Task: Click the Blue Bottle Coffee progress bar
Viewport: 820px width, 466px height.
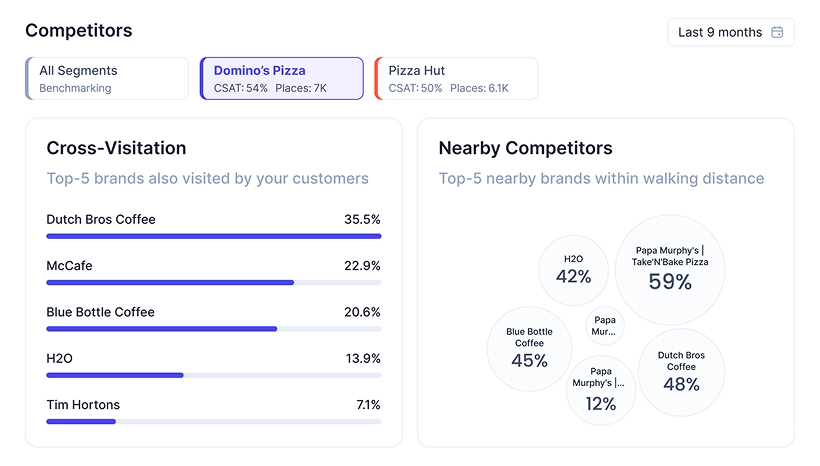Action: click(213, 329)
